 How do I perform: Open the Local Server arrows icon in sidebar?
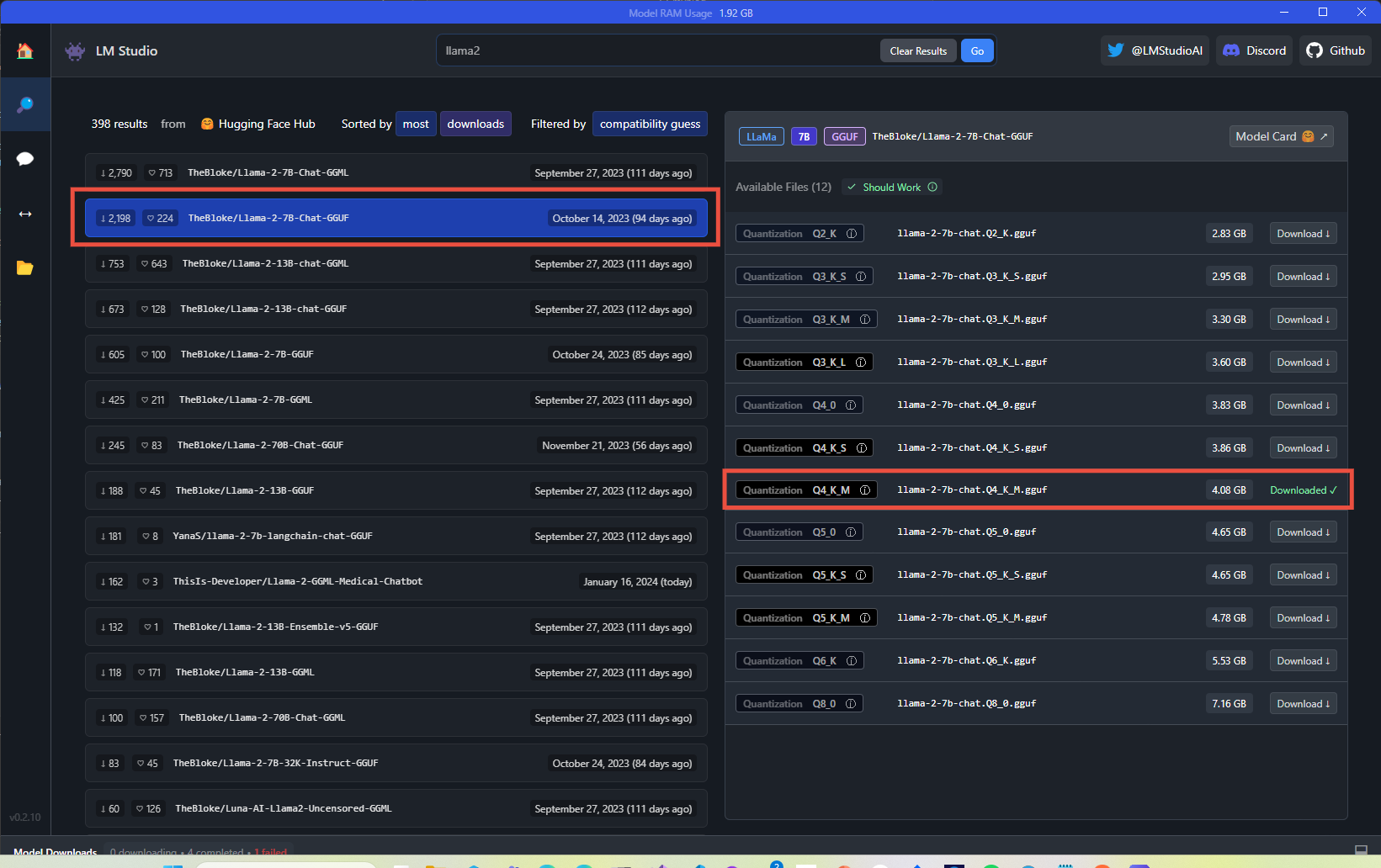pos(25,214)
